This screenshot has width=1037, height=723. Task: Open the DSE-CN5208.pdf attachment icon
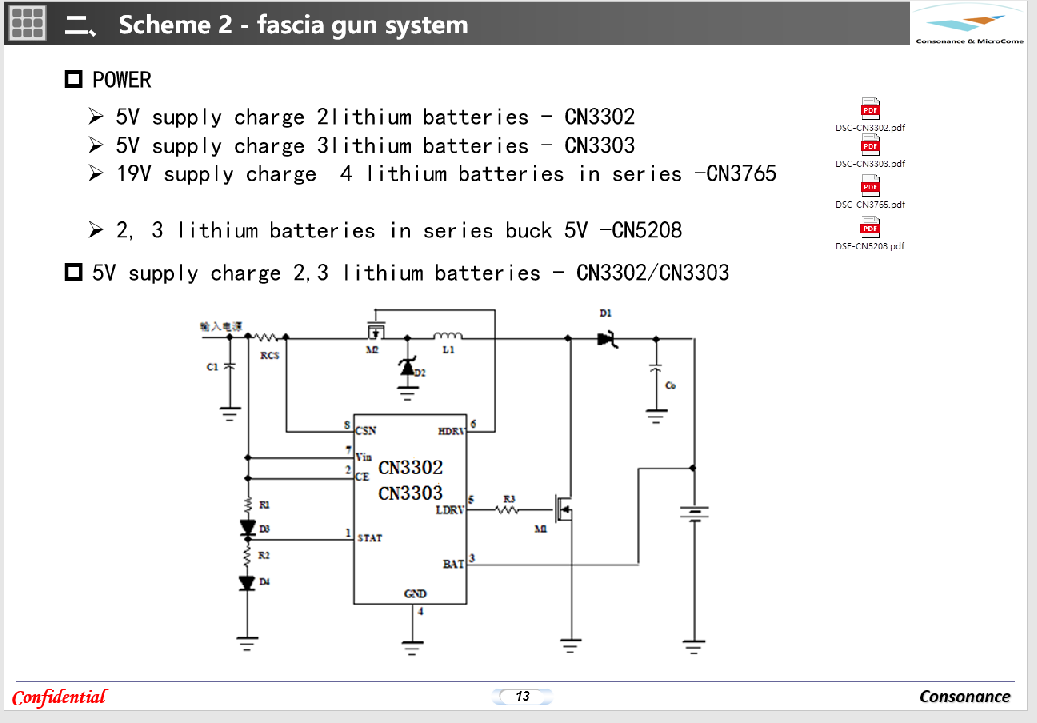point(870,227)
